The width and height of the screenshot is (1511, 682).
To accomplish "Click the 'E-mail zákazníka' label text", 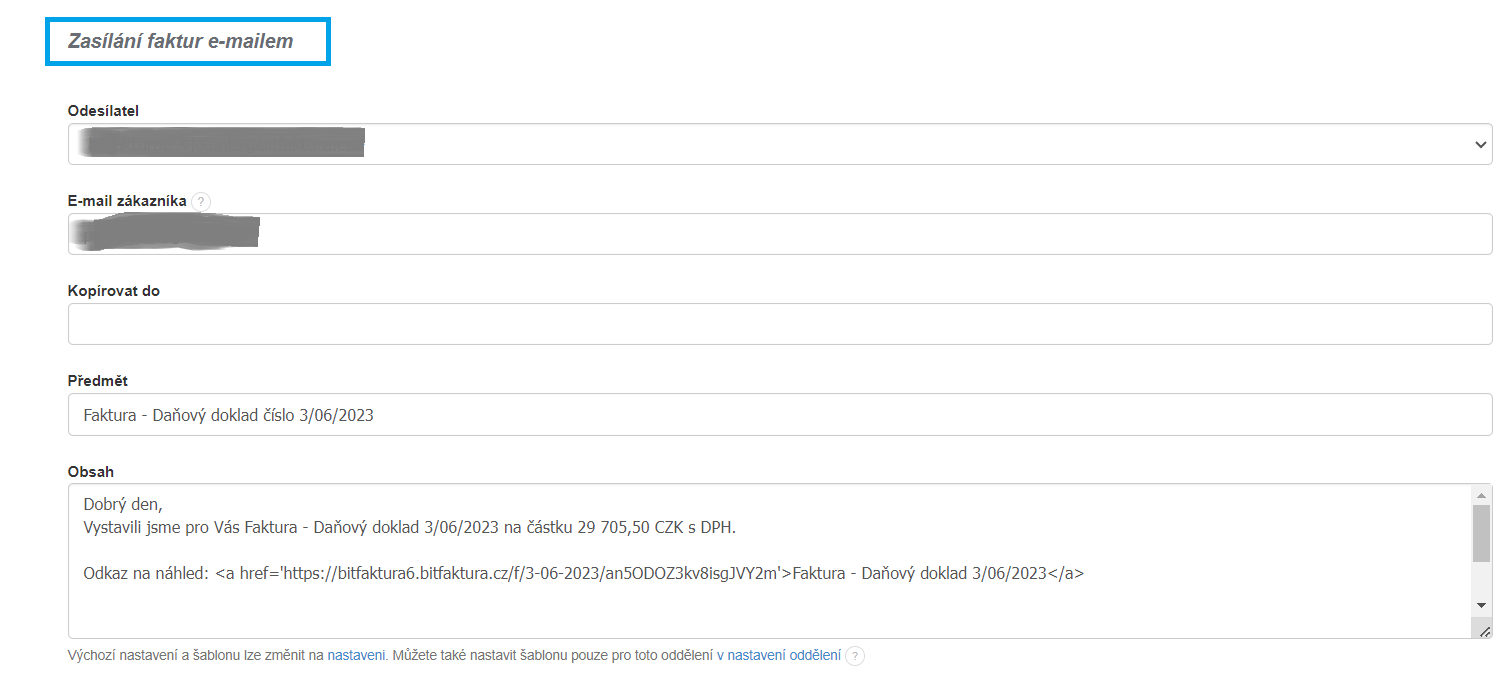I will [x=127, y=201].
